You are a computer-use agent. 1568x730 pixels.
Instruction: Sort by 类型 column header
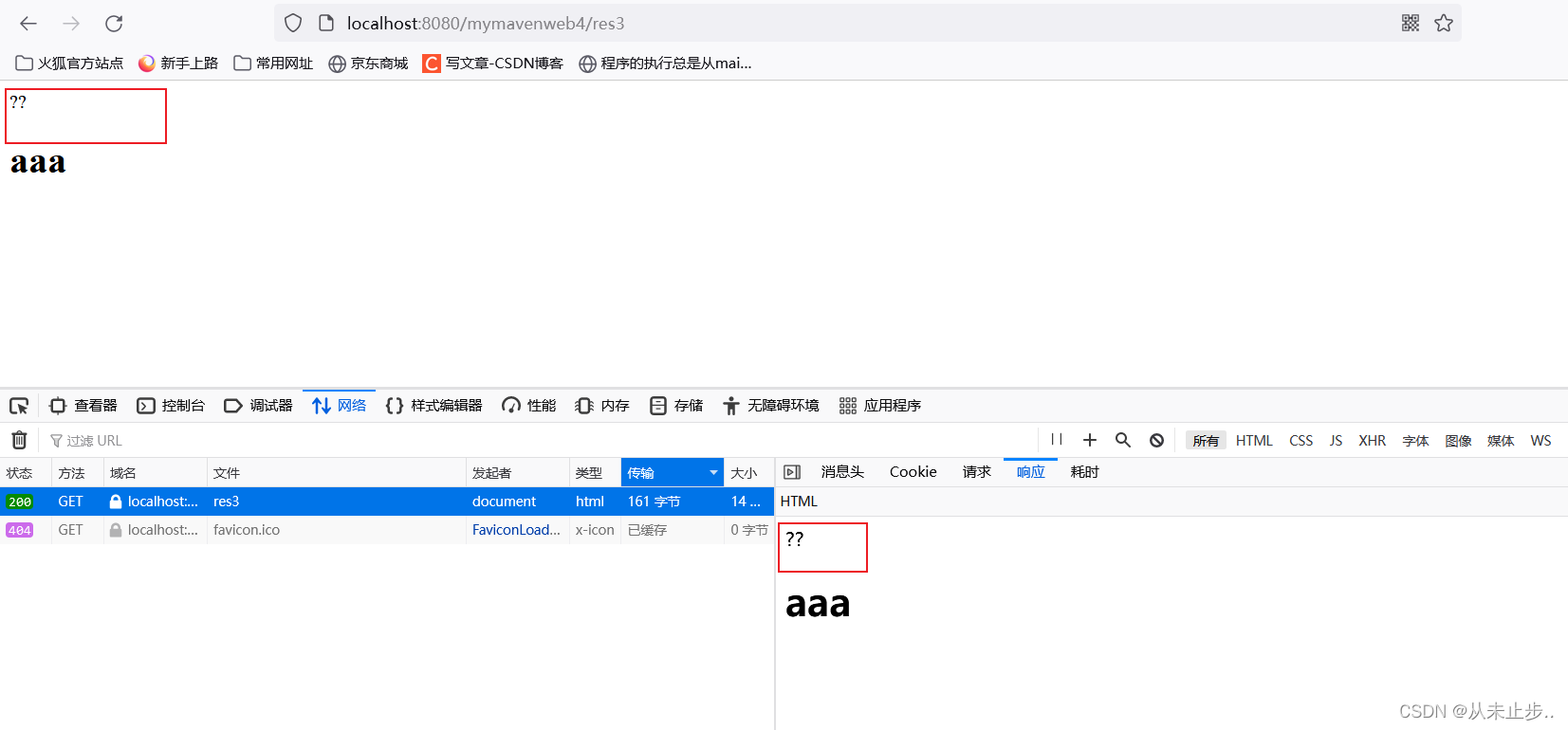click(595, 473)
